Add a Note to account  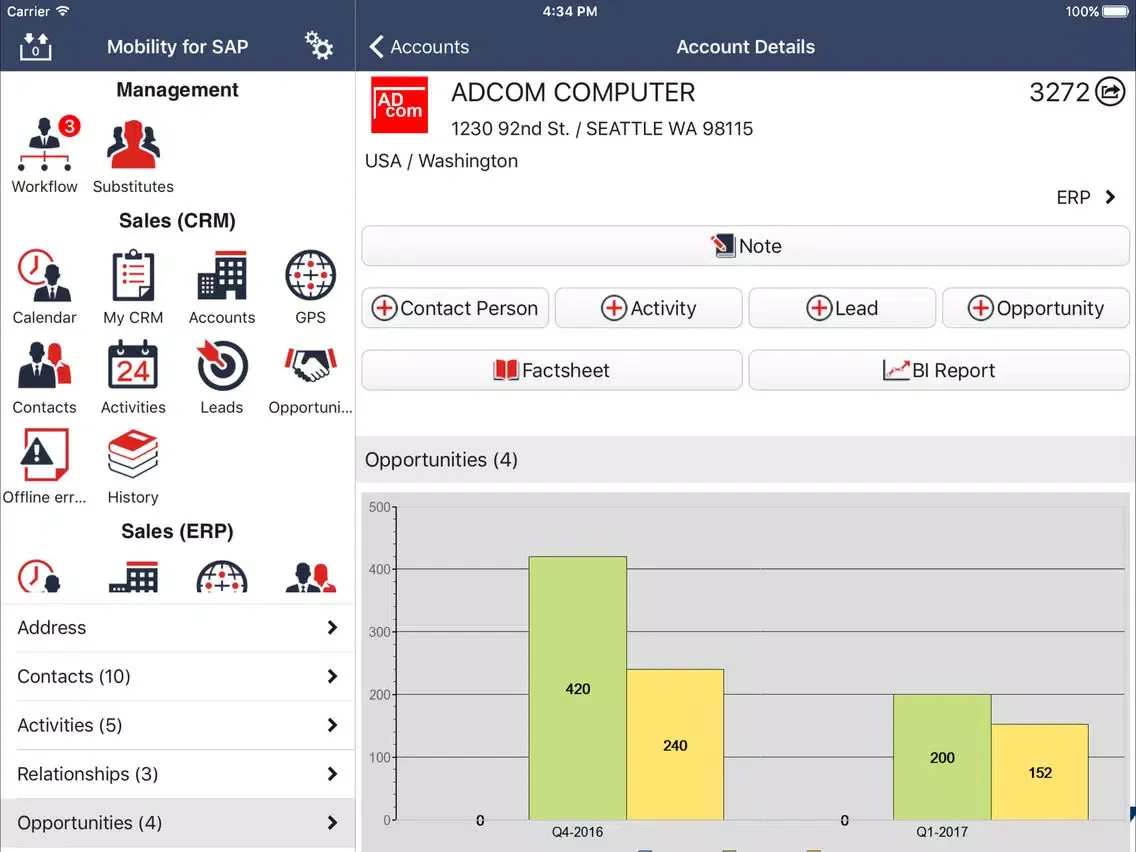(x=746, y=246)
